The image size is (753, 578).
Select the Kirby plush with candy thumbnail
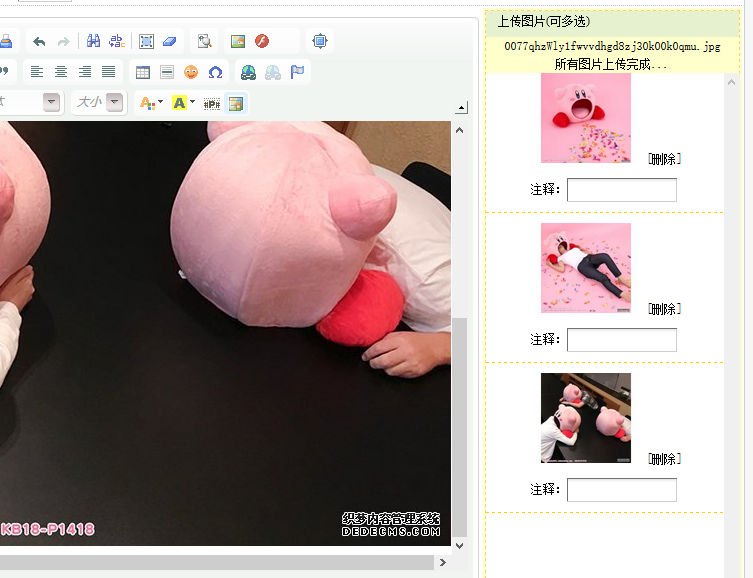pyautogui.click(x=586, y=118)
